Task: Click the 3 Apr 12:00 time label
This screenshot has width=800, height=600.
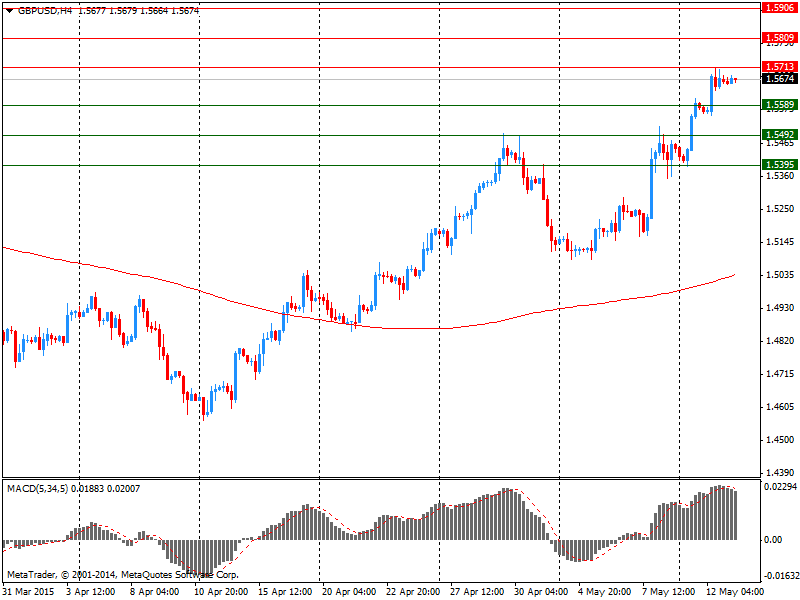Action: pos(91,592)
